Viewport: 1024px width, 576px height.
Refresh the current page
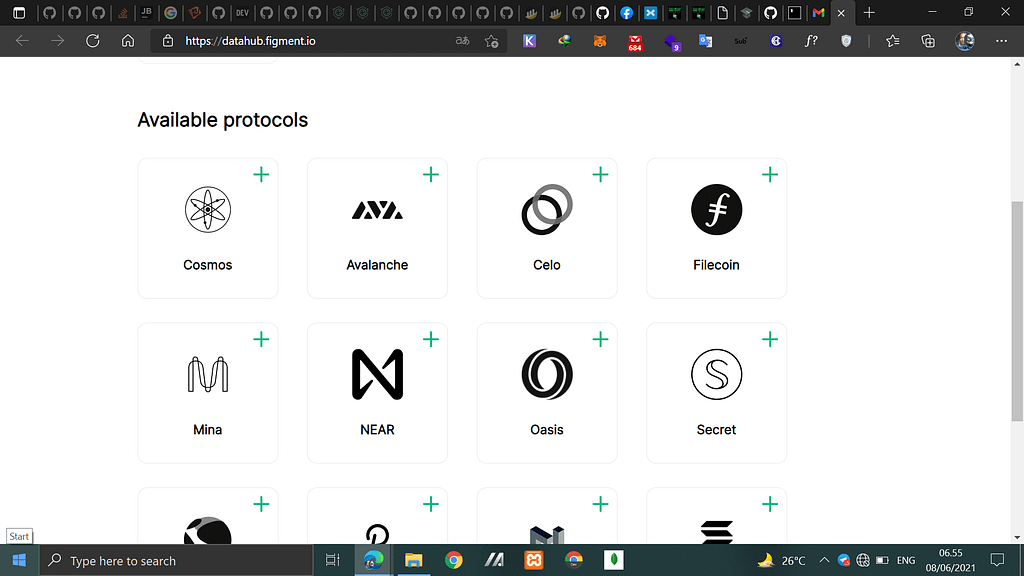pyautogui.click(x=93, y=40)
